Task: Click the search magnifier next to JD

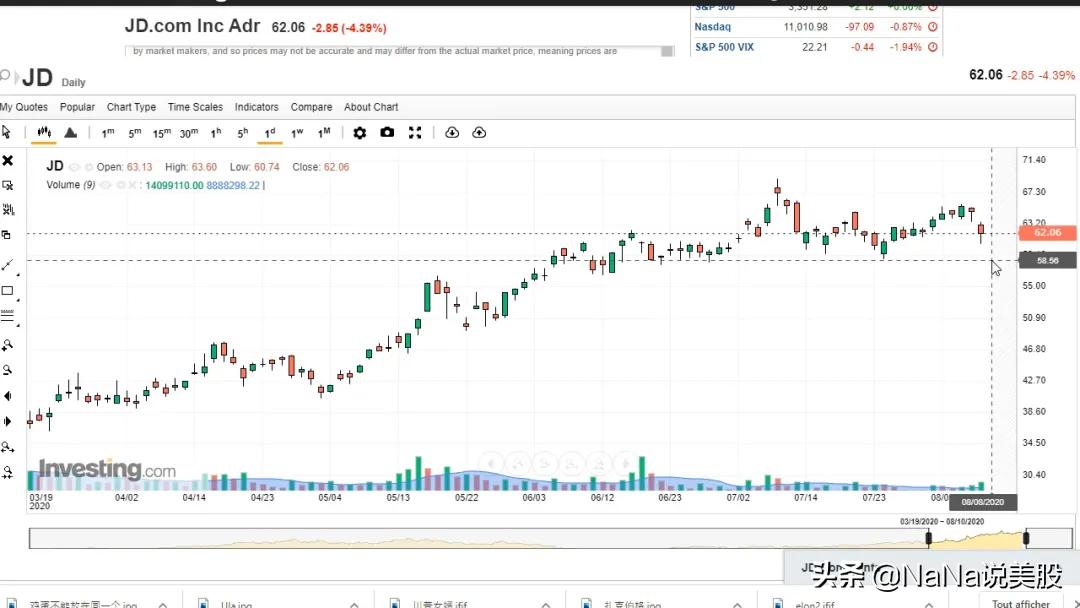Action: pyautogui.click(x=5, y=75)
